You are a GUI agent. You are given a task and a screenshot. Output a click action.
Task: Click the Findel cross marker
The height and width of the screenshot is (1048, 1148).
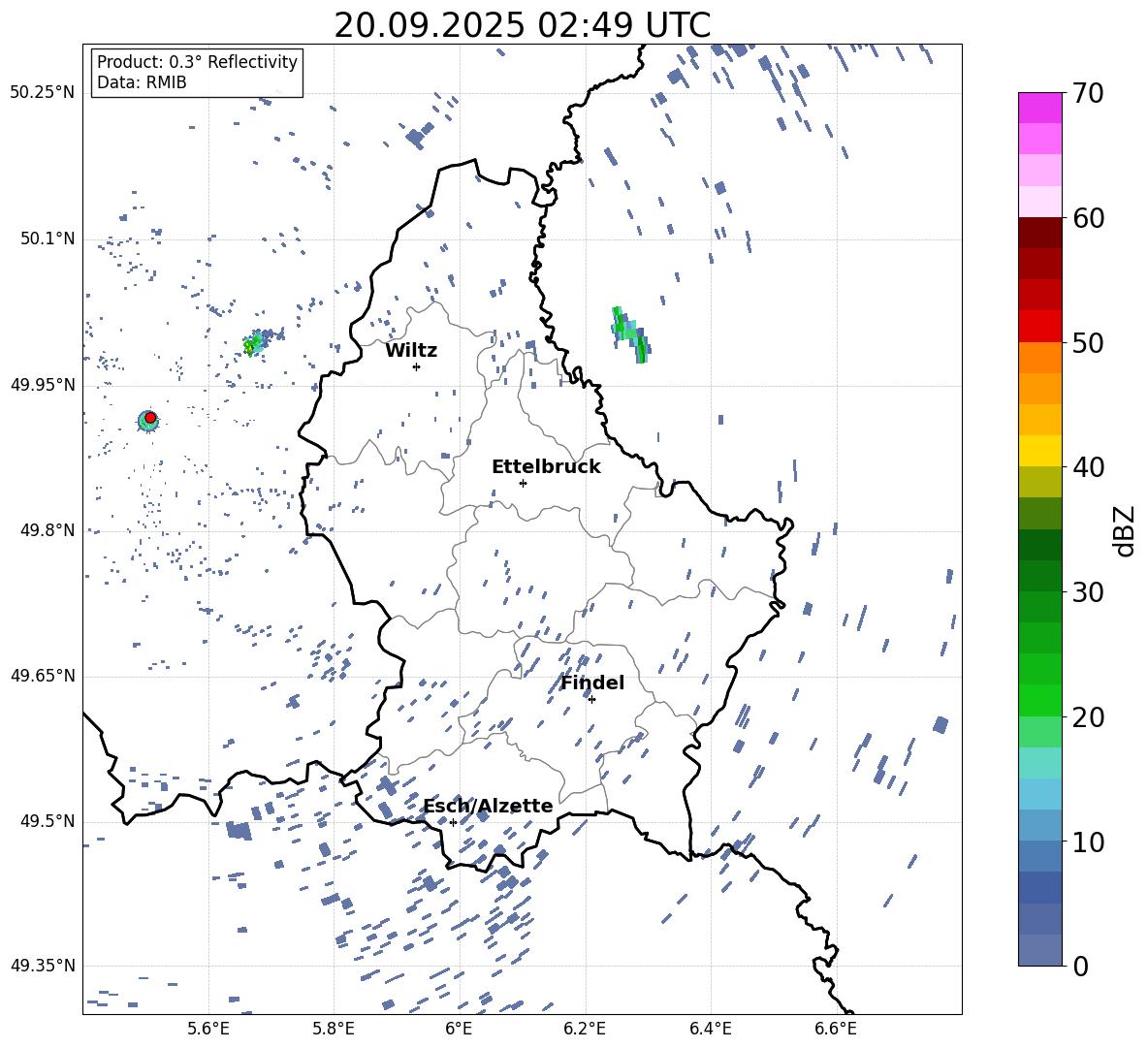(x=591, y=700)
